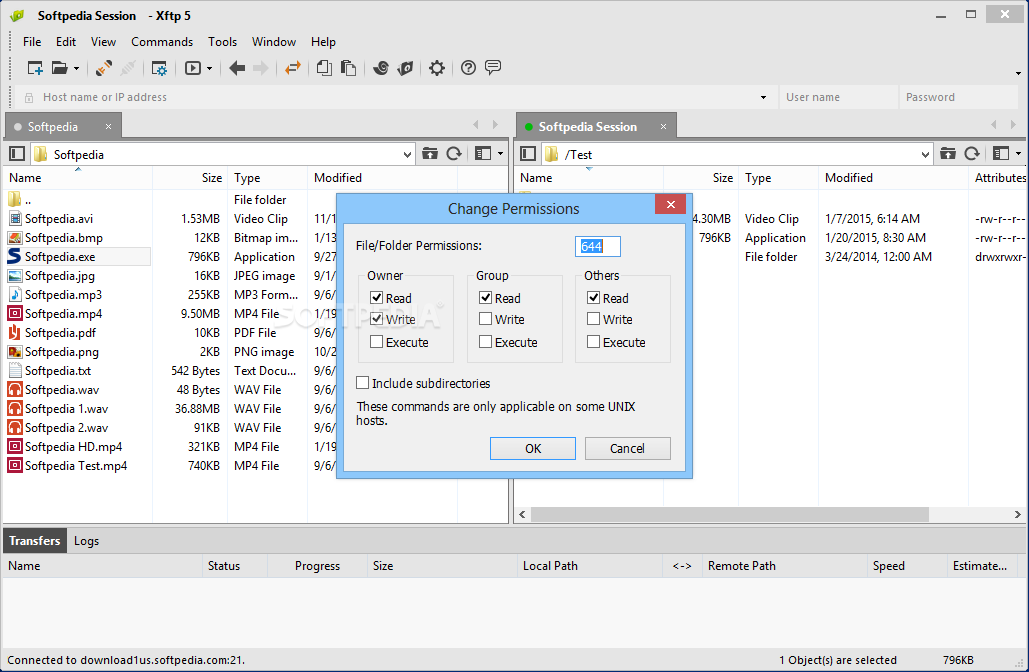Go to parent folder in local pane
Image resolution: width=1029 pixels, height=672 pixels.
pyautogui.click(x=430, y=154)
